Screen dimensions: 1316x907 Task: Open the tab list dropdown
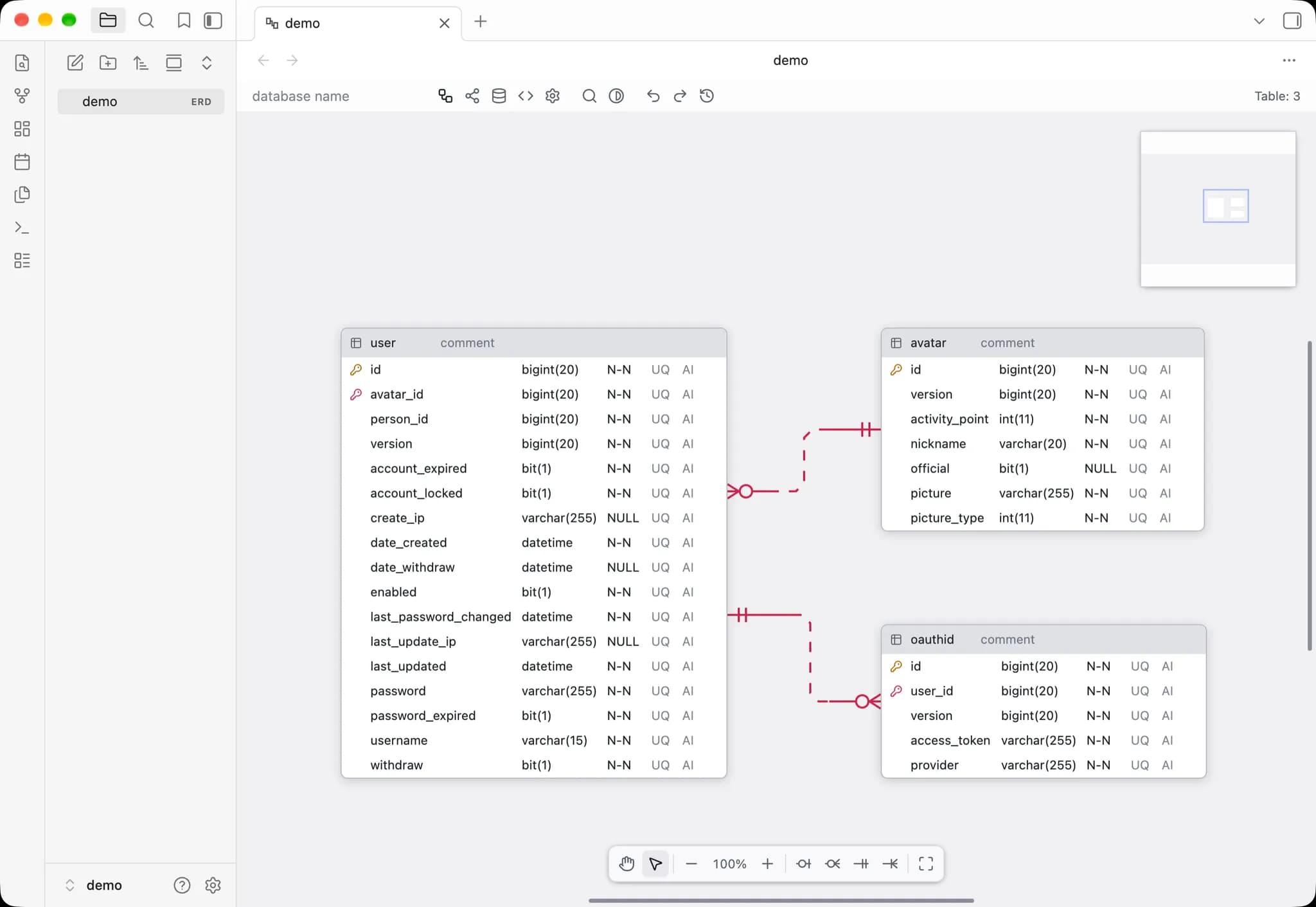(1259, 21)
